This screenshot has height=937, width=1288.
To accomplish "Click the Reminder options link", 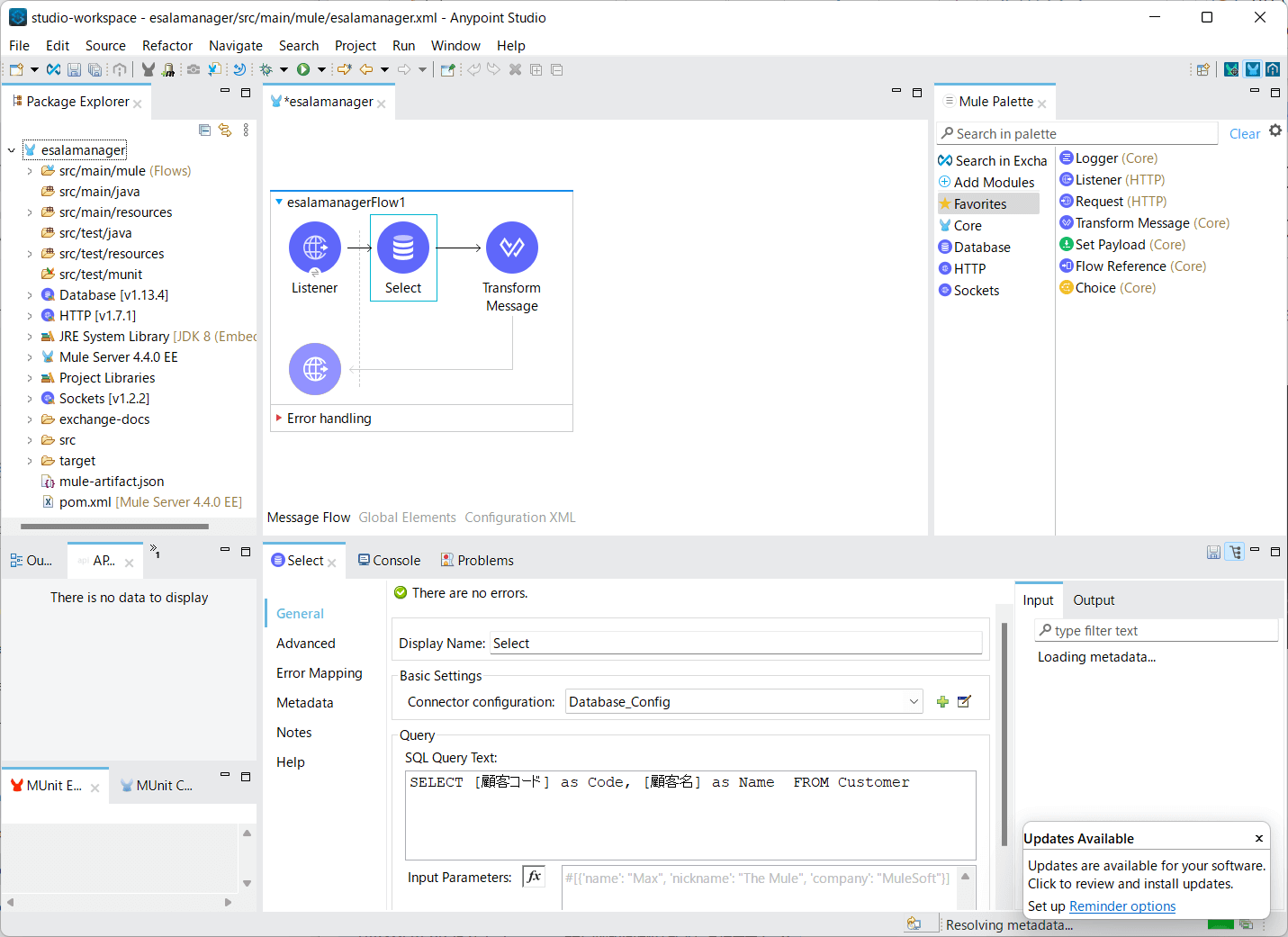I will pyautogui.click(x=1121, y=906).
